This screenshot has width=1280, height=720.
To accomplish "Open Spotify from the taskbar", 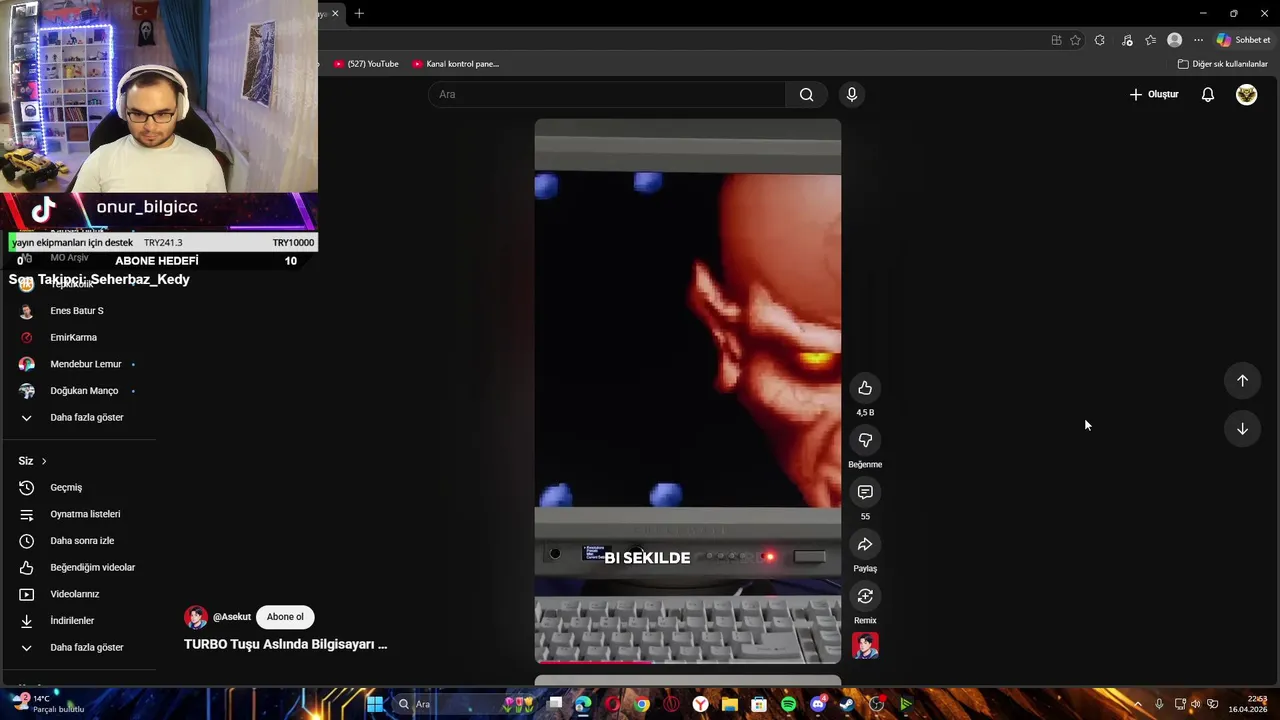I will tap(788, 704).
